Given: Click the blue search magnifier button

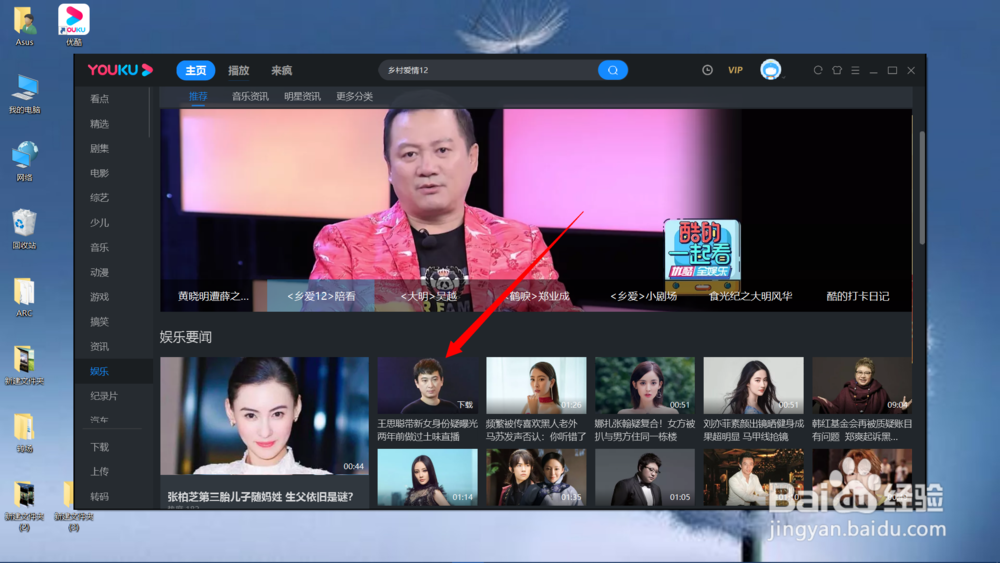Looking at the screenshot, I should point(612,70).
